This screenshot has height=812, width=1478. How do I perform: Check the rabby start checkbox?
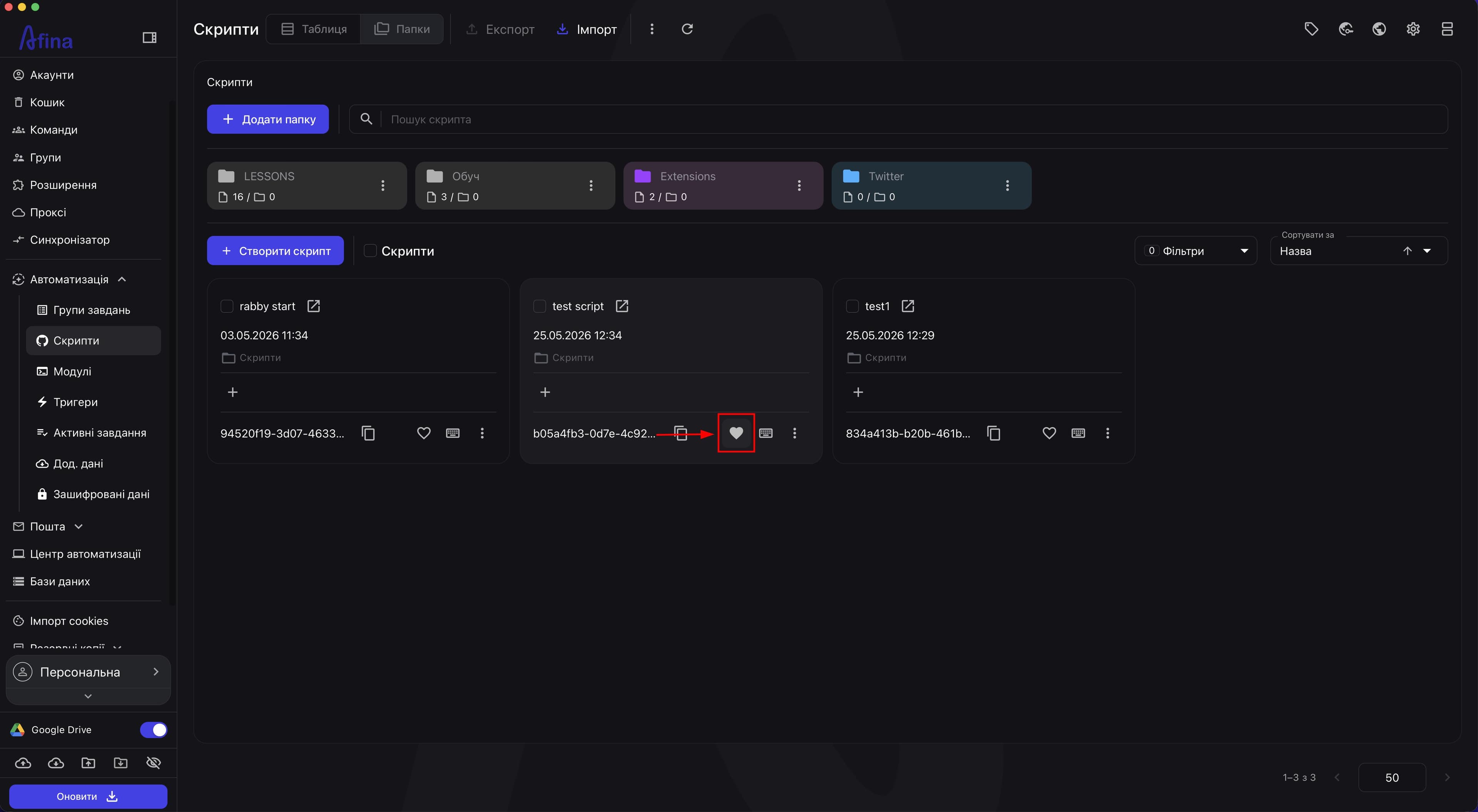[227, 306]
